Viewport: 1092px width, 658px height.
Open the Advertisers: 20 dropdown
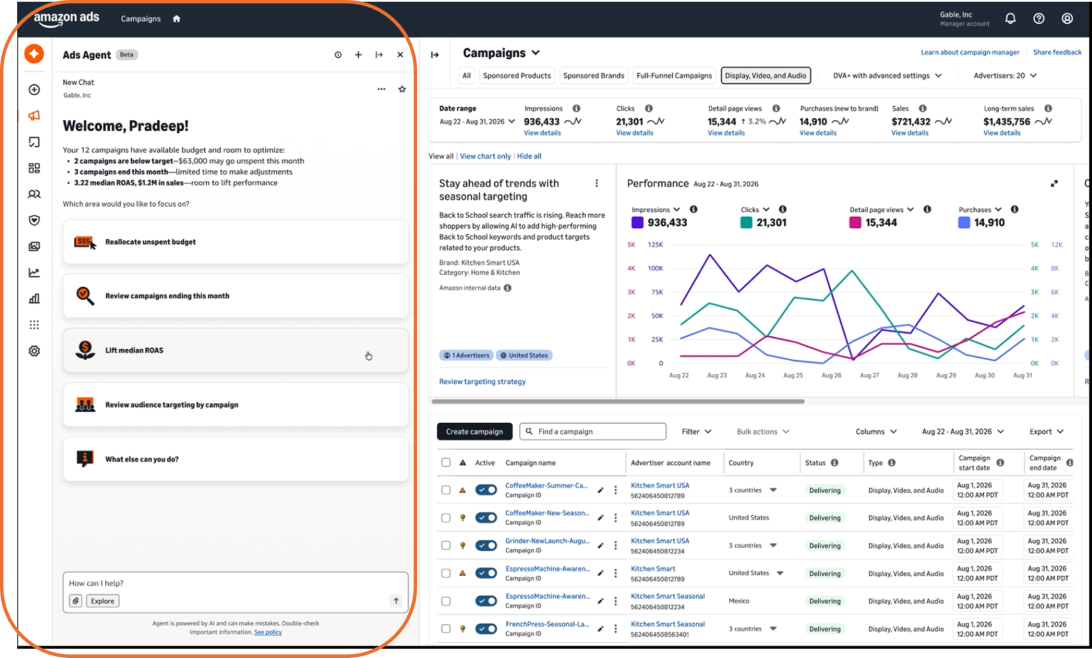pyautogui.click(x=1005, y=75)
